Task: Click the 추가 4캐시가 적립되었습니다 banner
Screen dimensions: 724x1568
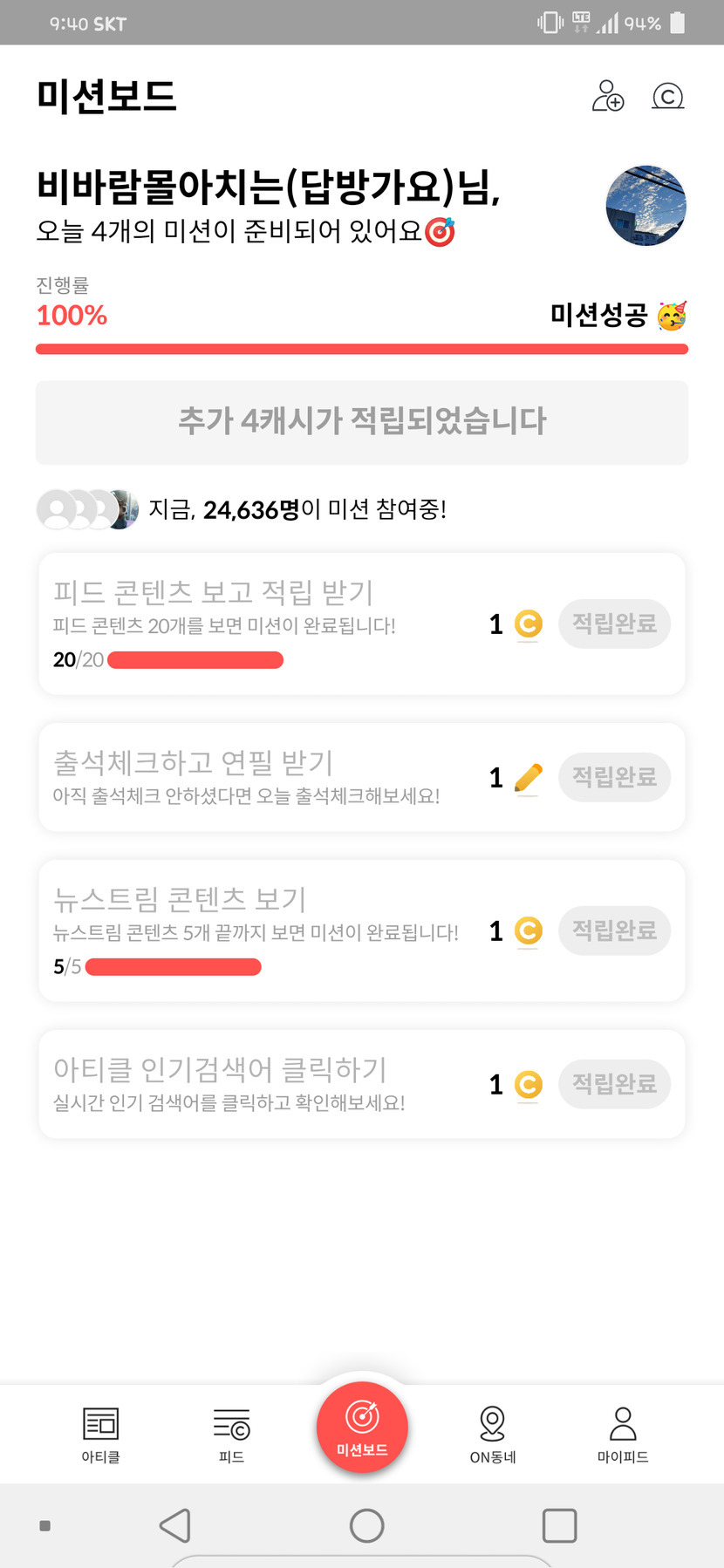Action: (x=362, y=422)
